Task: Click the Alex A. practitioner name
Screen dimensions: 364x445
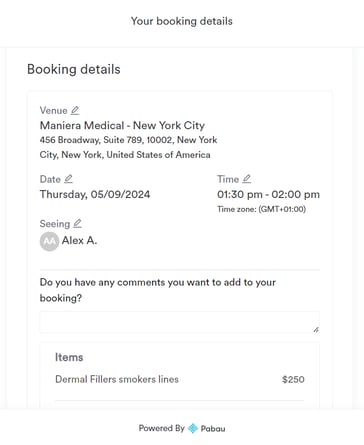Action: pos(79,240)
